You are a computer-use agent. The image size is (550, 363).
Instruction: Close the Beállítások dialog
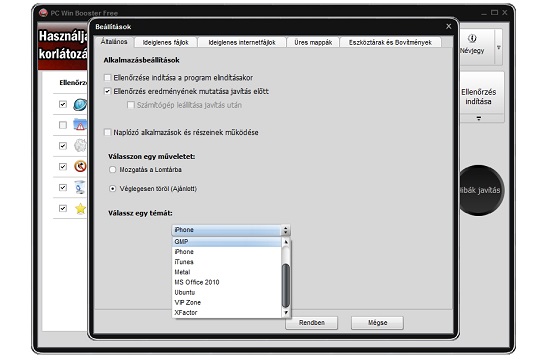point(449,26)
